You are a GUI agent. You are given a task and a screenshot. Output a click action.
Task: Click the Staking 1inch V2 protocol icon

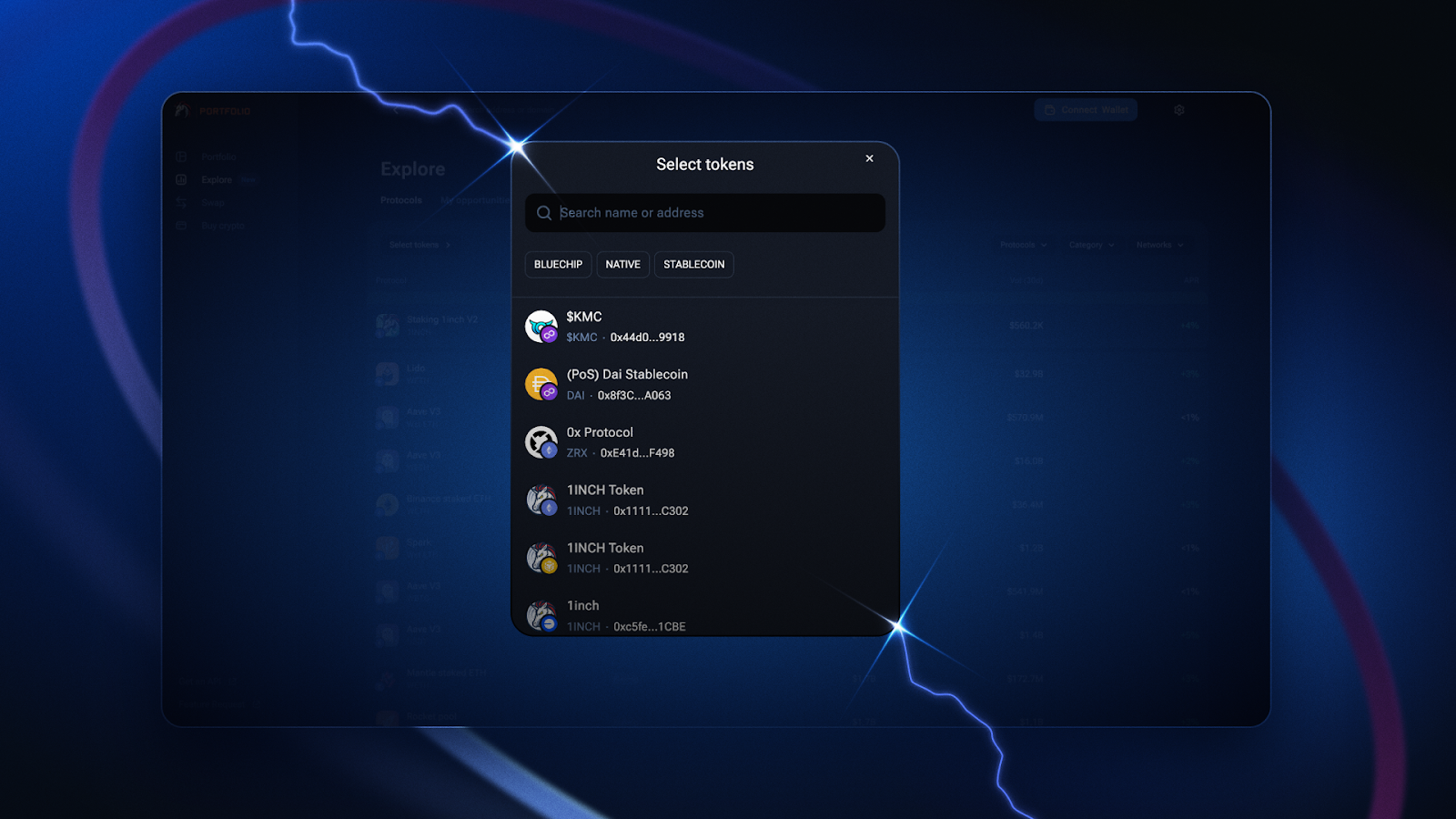tap(388, 325)
